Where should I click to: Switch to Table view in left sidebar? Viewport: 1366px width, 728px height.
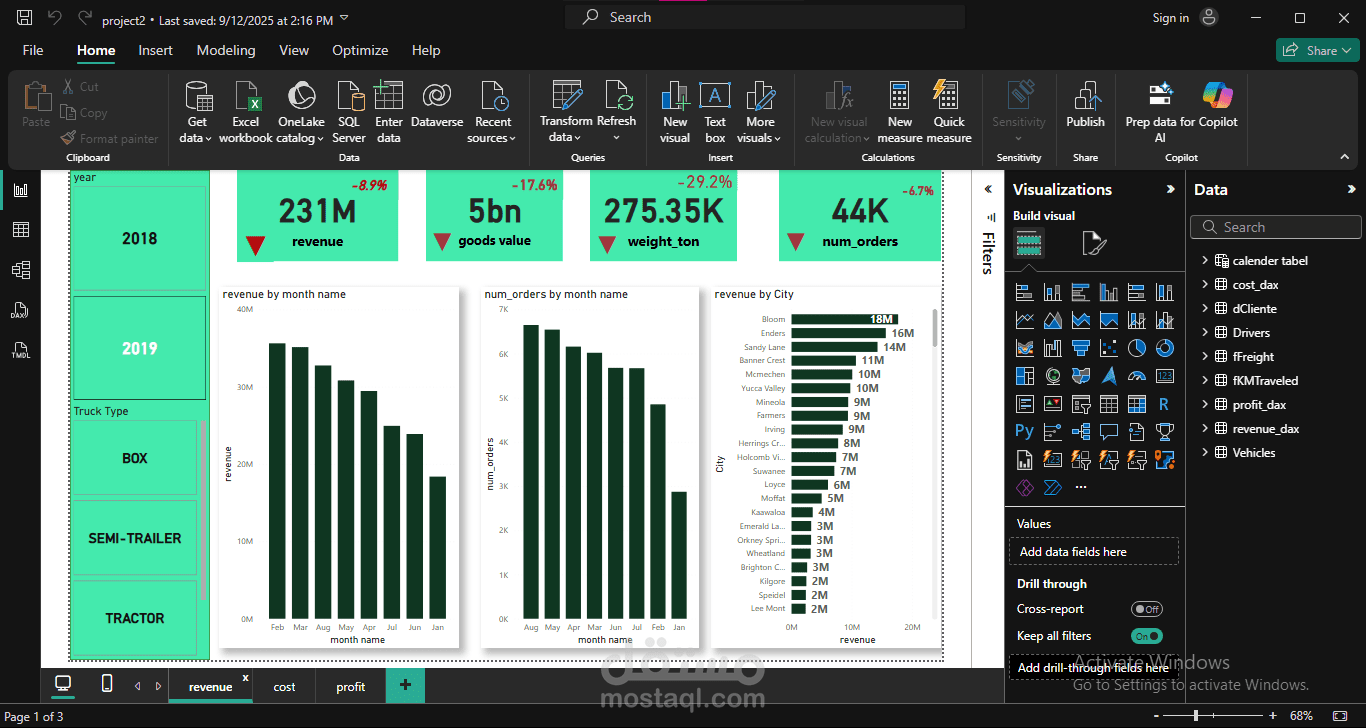point(20,230)
